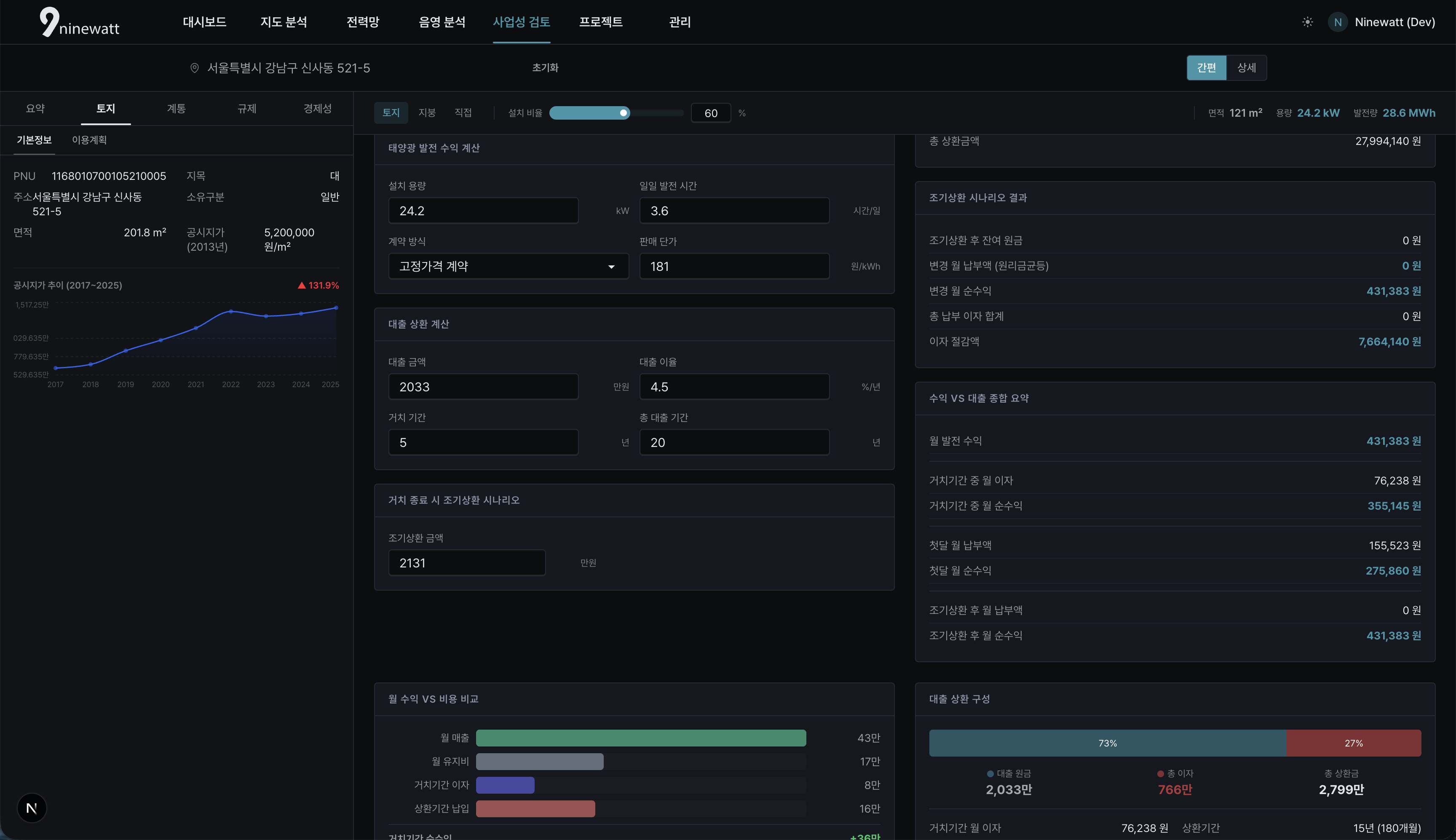
Task: Click the purple 거치기간 이자 bar
Action: point(505,785)
